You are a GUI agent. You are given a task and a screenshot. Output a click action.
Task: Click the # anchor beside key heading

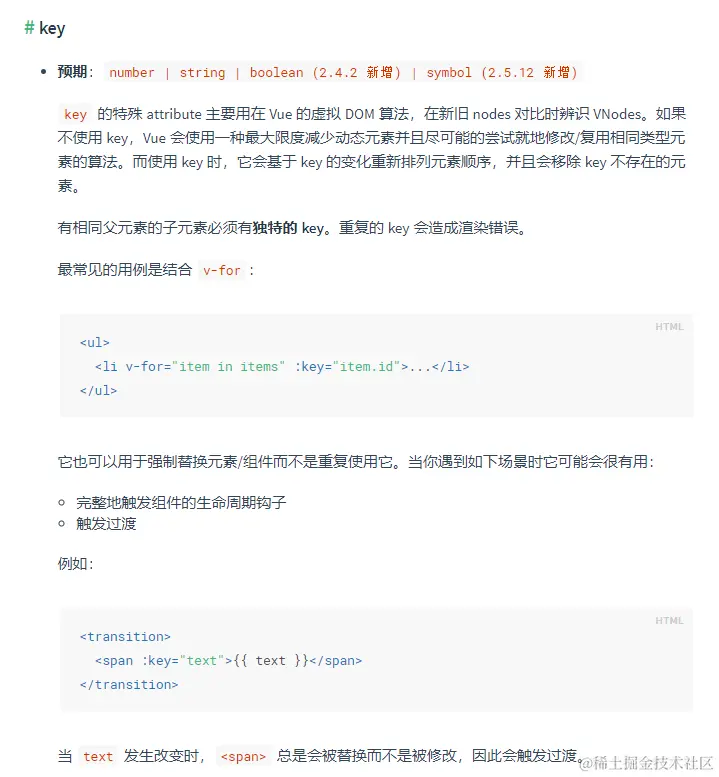click(29, 28)
